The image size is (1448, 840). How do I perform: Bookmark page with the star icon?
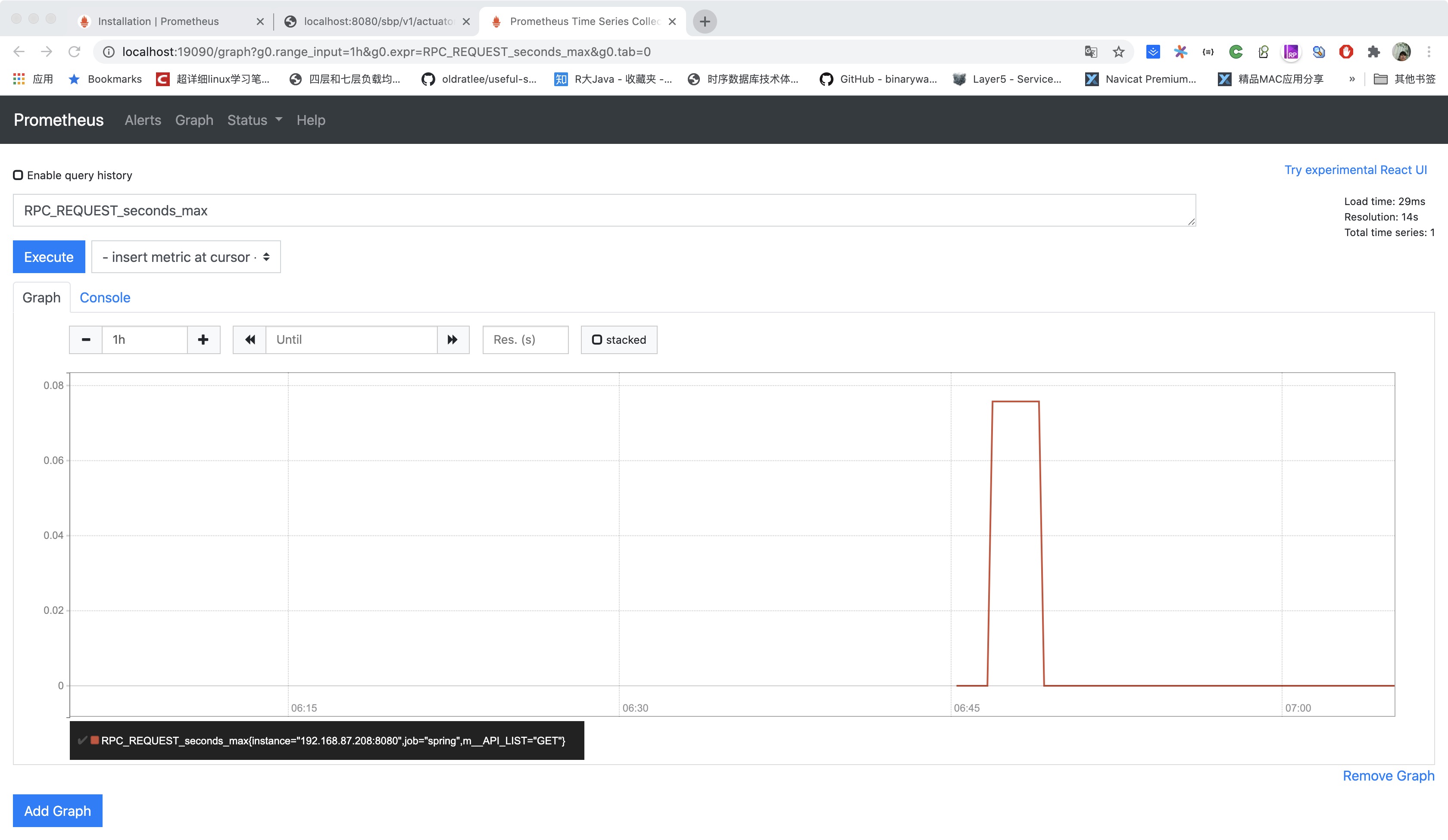[x=1118, y=52]
